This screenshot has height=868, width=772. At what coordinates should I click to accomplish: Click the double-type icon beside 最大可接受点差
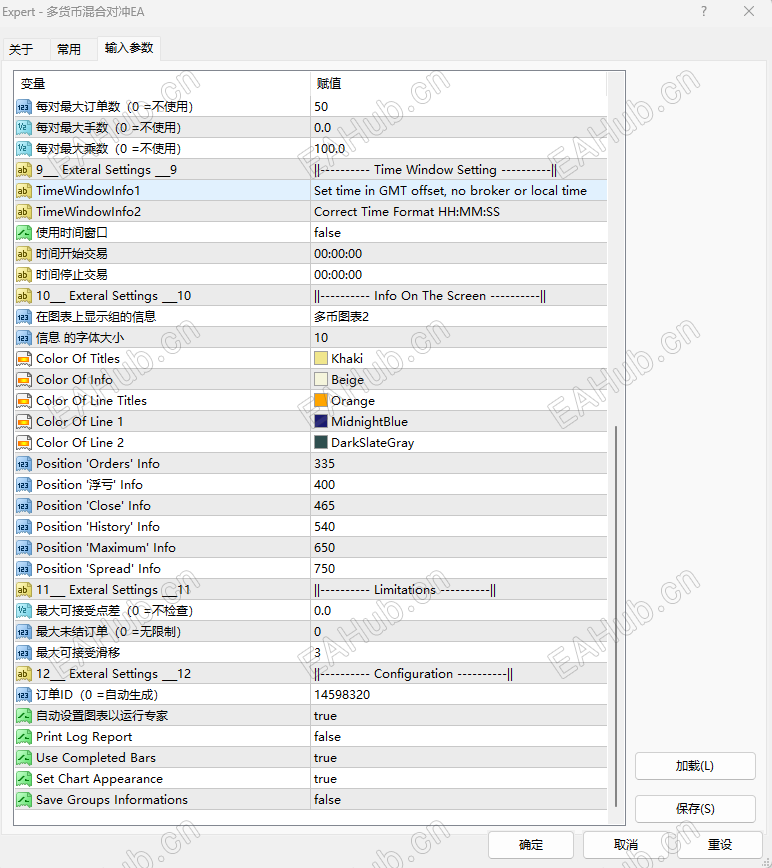click(x=23, y=611)
